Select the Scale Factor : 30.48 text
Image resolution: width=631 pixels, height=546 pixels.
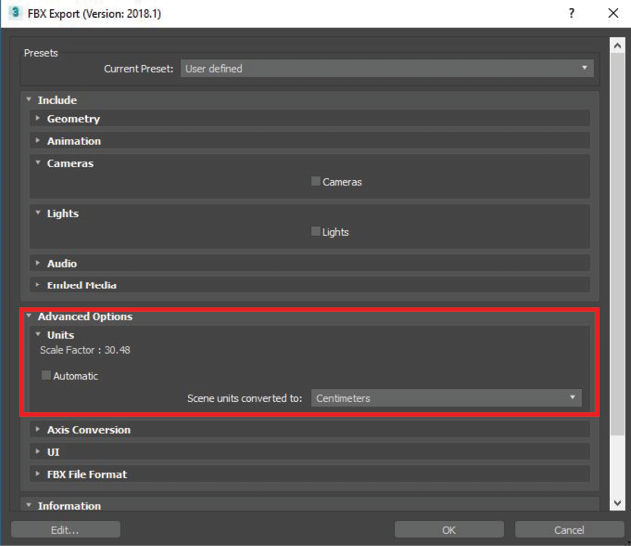point(85,350)
